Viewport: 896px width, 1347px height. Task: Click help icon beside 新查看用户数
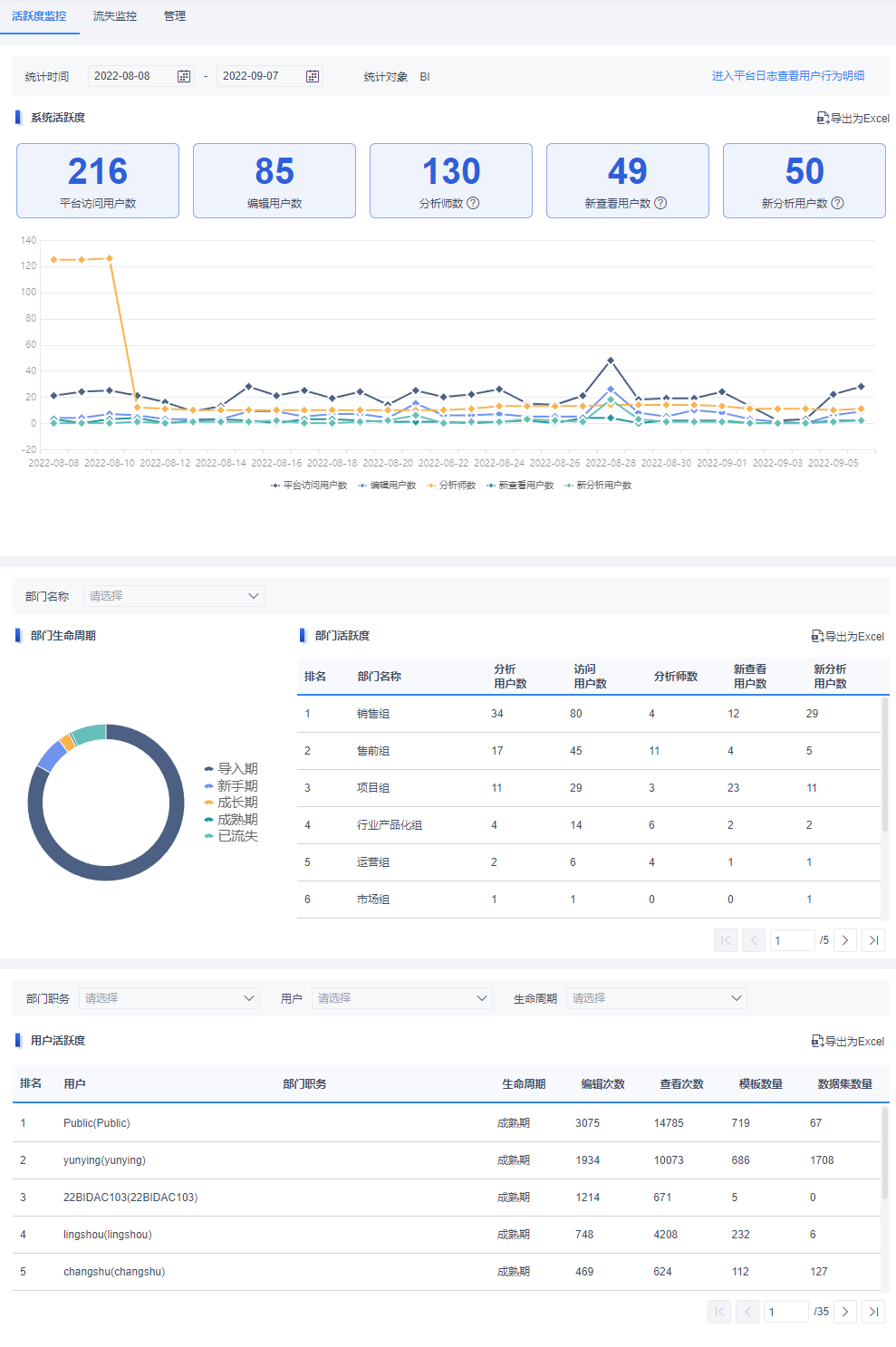(x=660, y=203)
